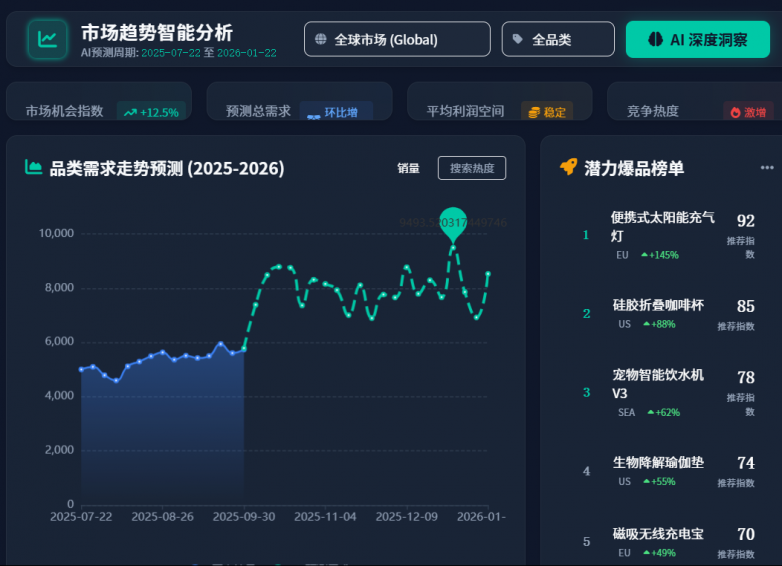
Task: Click the area chart icon before 品类需求走势预测
Action: click(33, 167)
